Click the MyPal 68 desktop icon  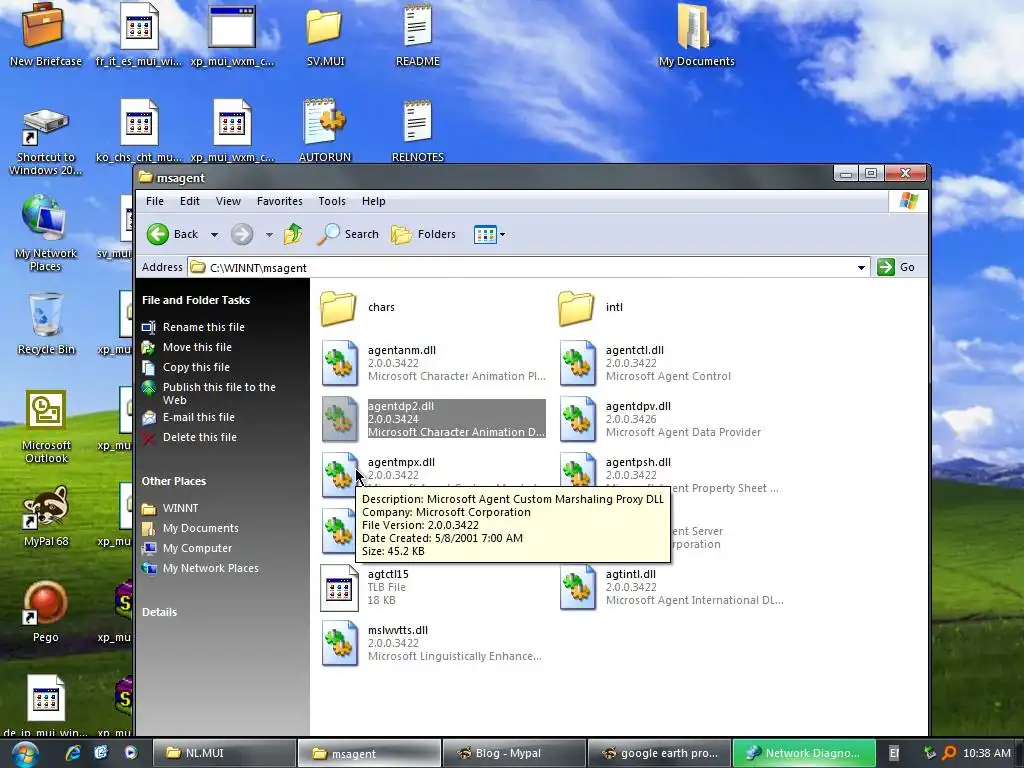46,507
